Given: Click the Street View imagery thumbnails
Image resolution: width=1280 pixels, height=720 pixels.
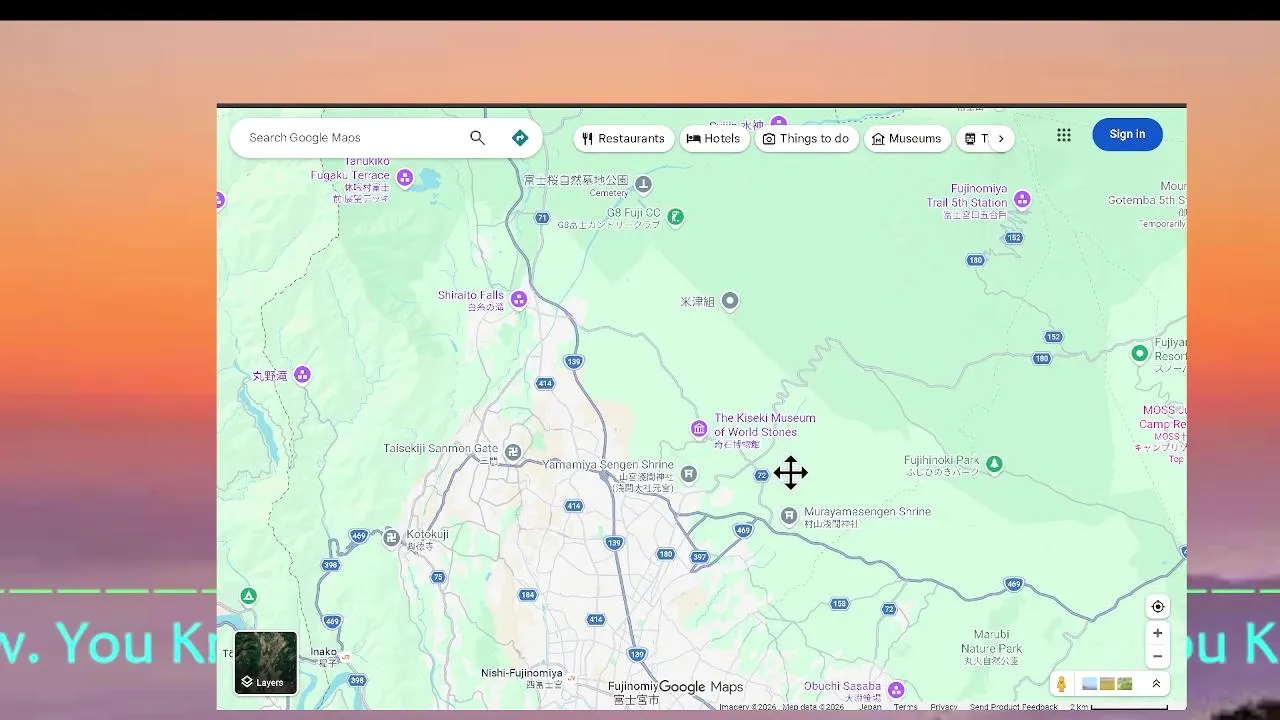Looking at the screenshot, I should (x=1107, y=684).
